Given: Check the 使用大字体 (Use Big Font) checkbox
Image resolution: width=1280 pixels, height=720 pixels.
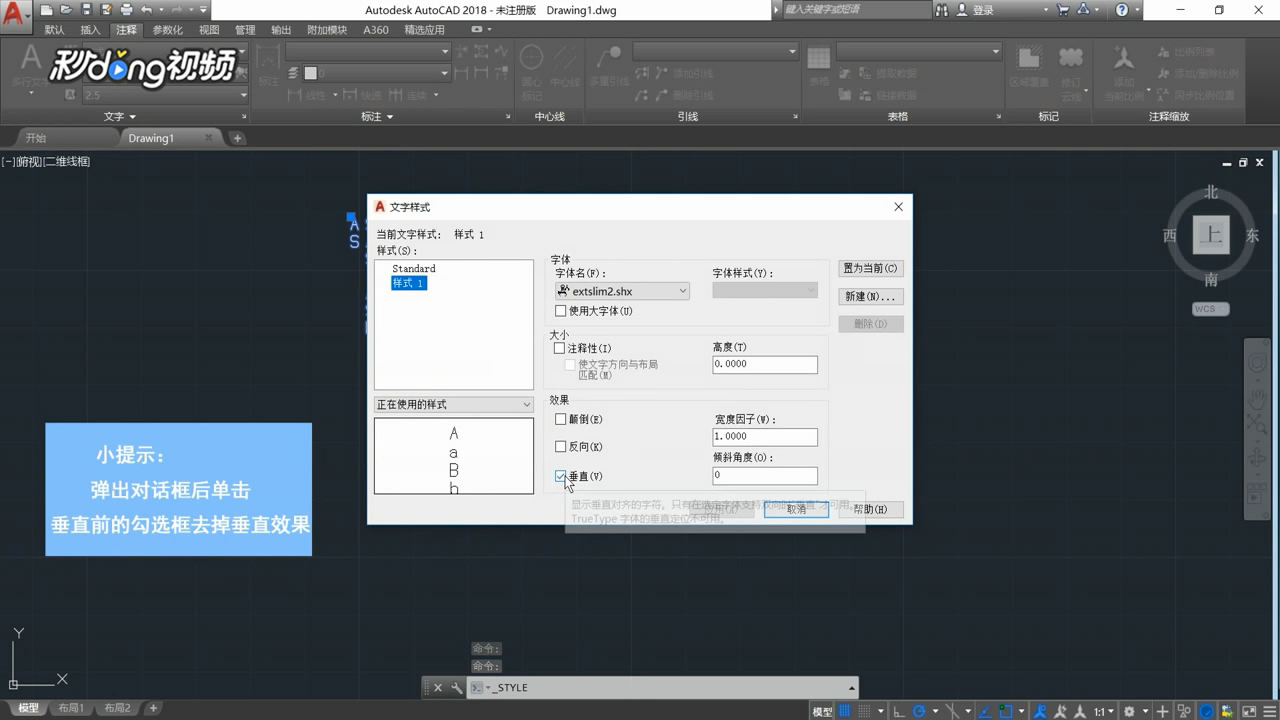Looking at the screenshot, I should [560, 311].
